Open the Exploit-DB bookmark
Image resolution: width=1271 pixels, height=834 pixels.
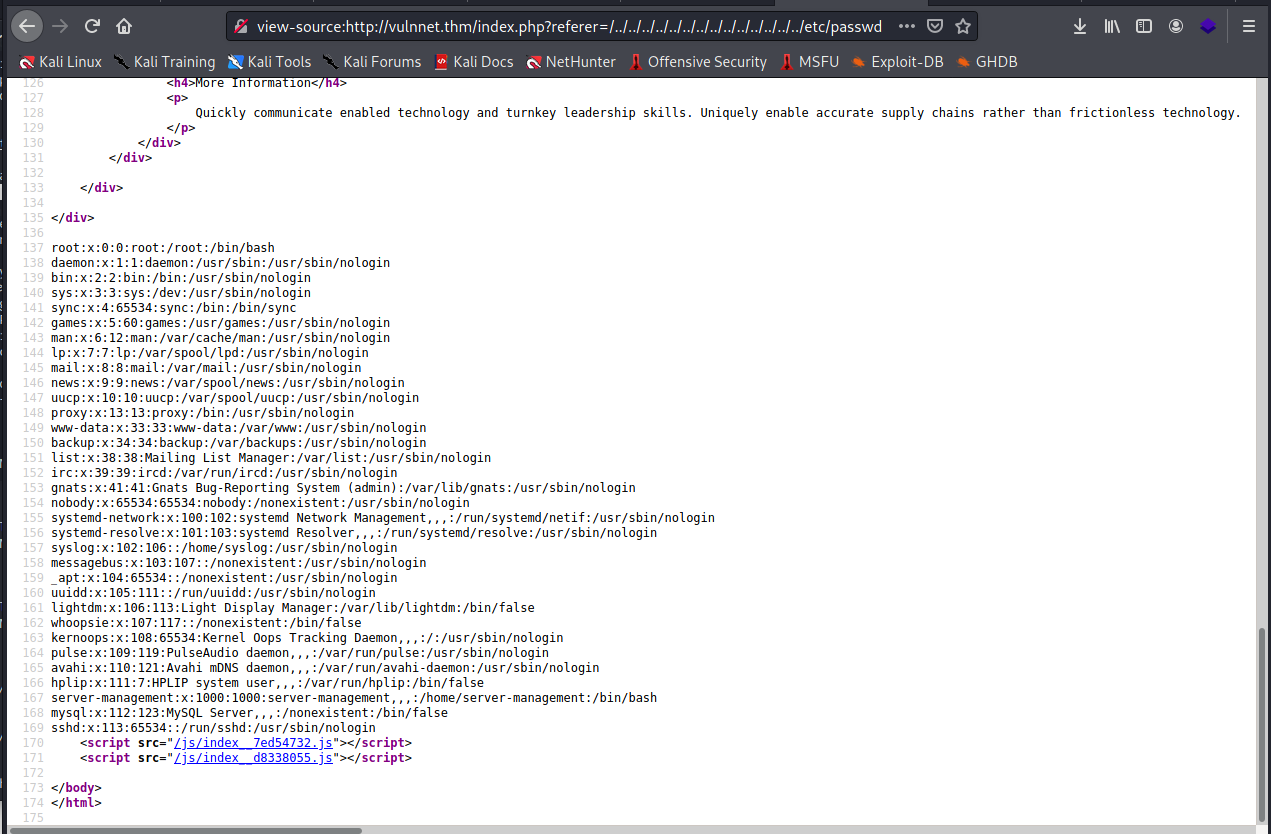pos(897,62)
